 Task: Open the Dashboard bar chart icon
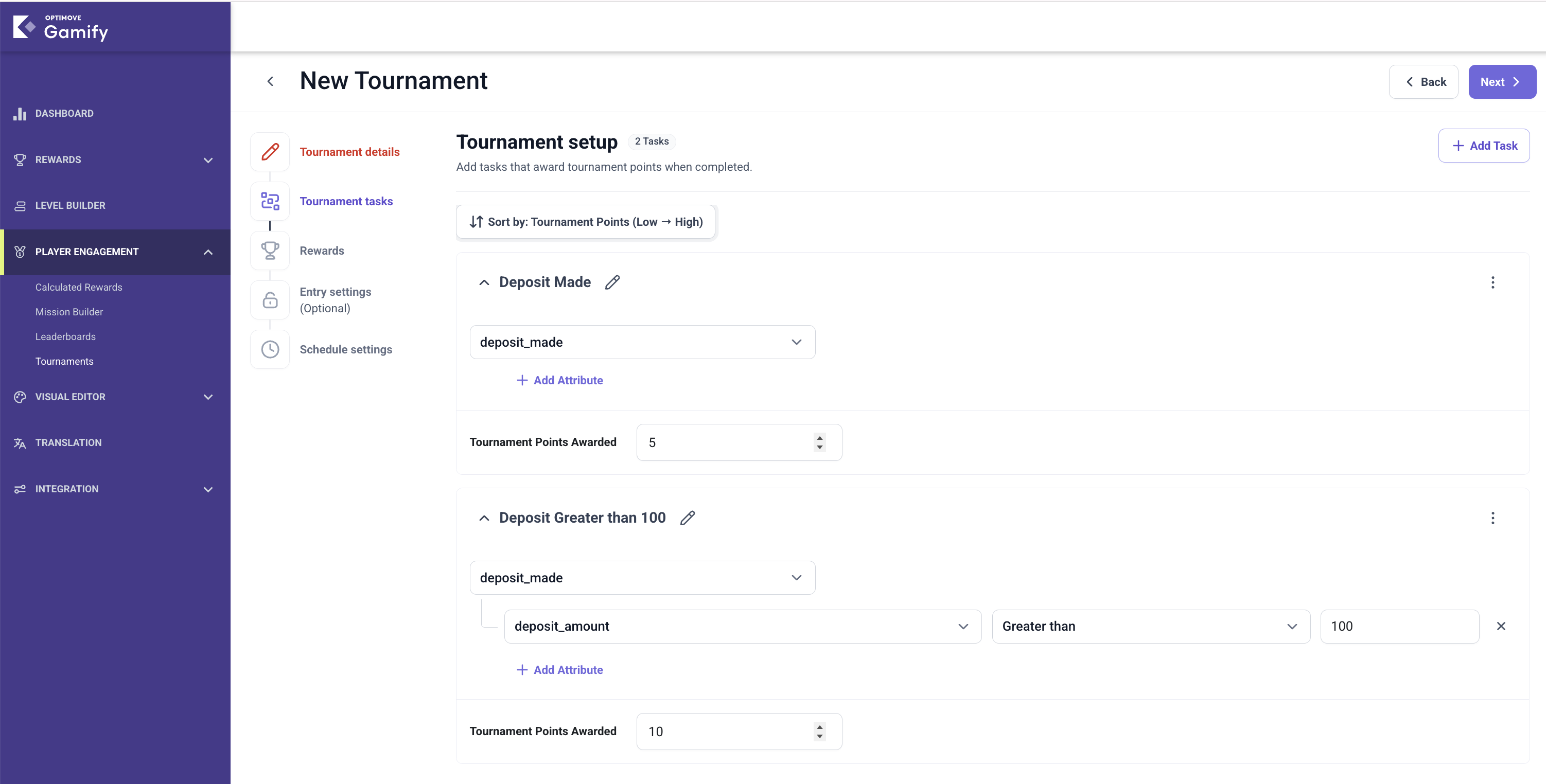(20, 113)
